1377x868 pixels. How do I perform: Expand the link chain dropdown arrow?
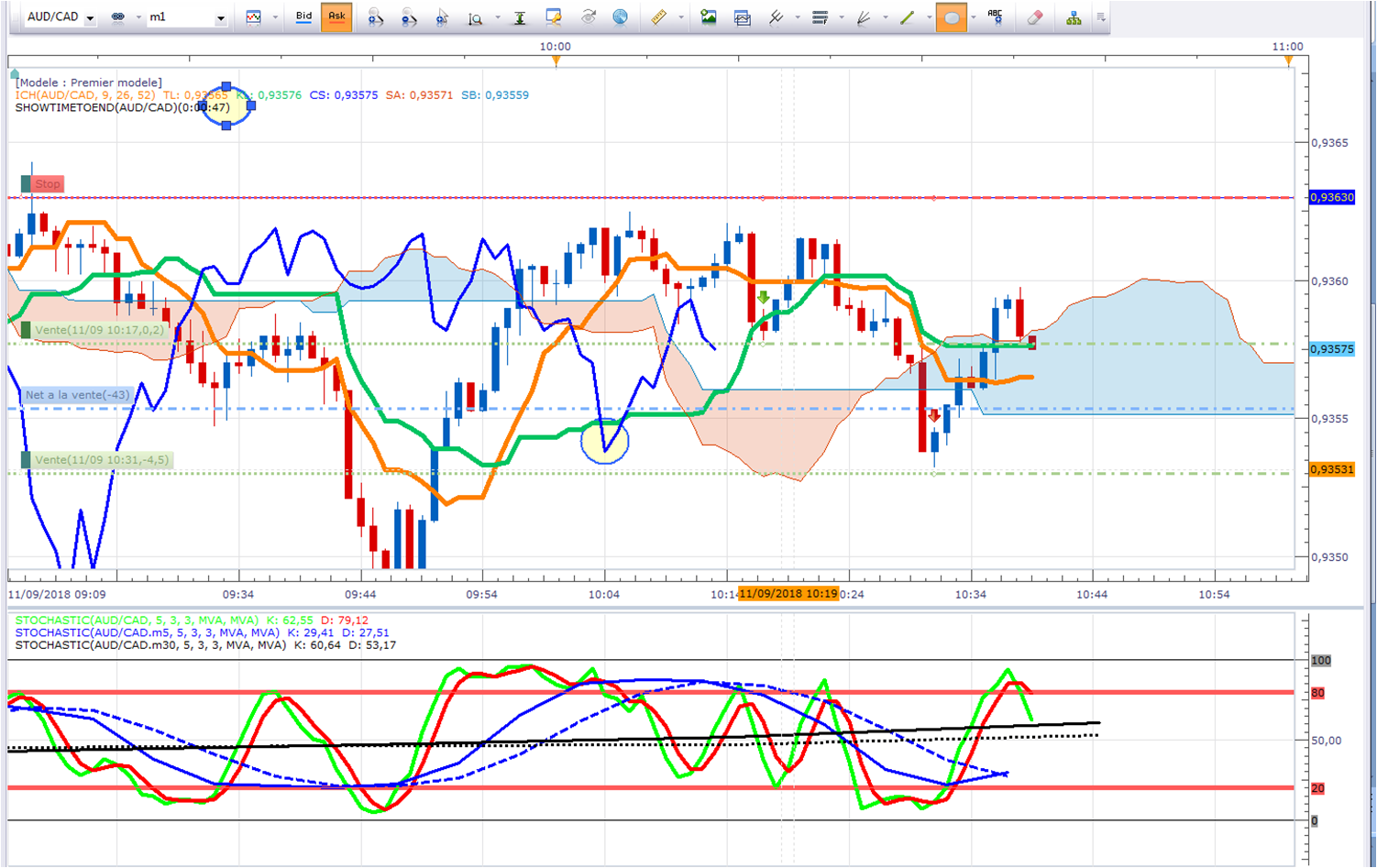139,18
